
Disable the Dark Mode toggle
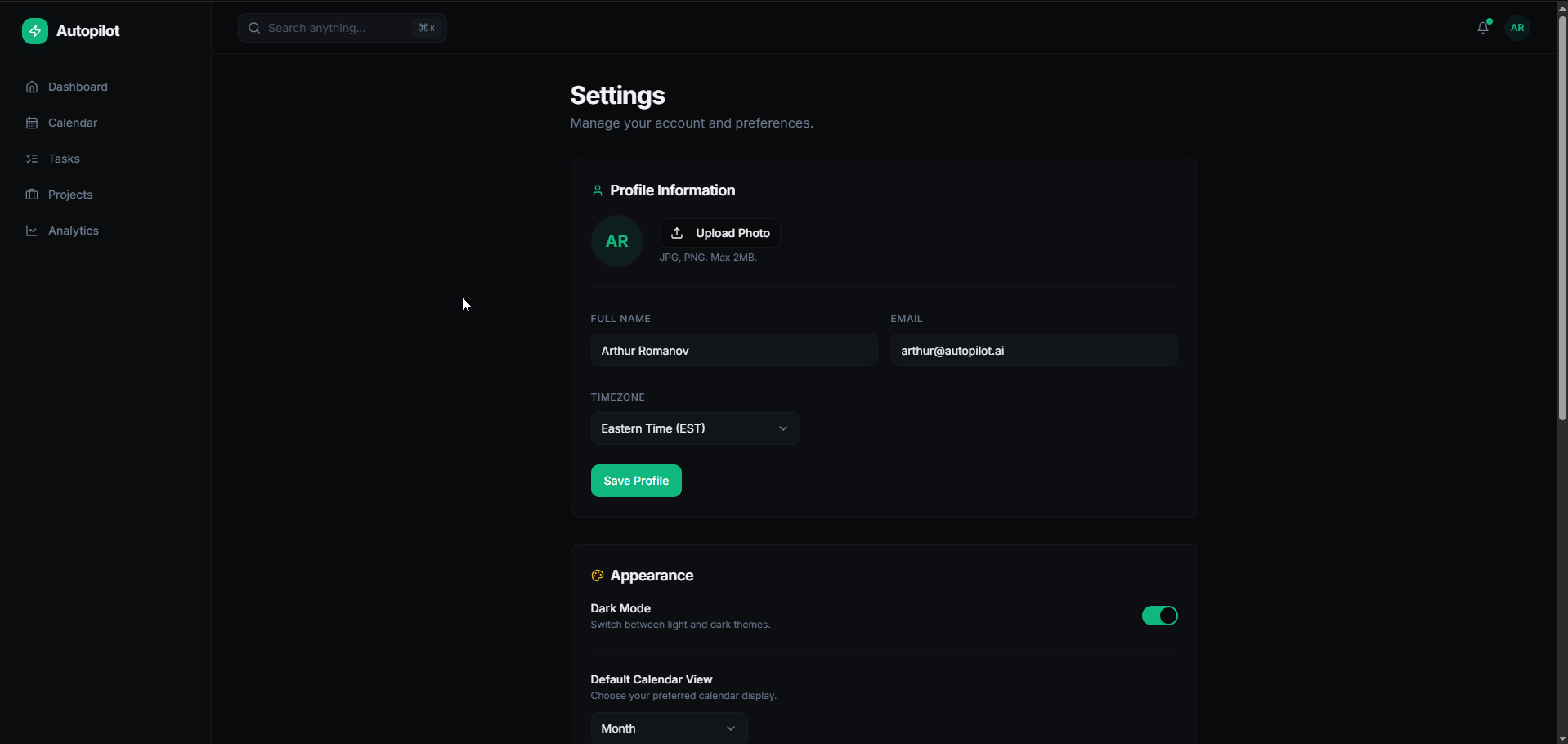tap(1158, 616)
